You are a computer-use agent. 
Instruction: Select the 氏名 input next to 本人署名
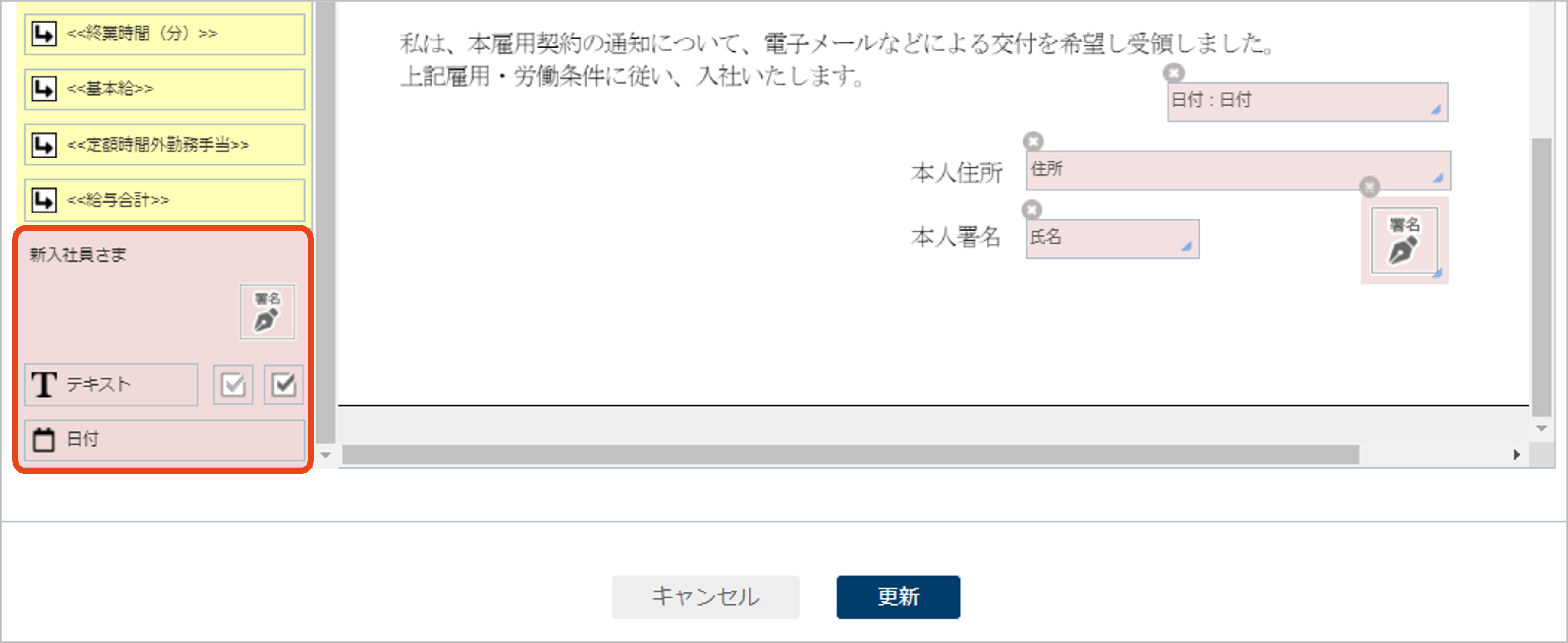[x=1112, y=238]
